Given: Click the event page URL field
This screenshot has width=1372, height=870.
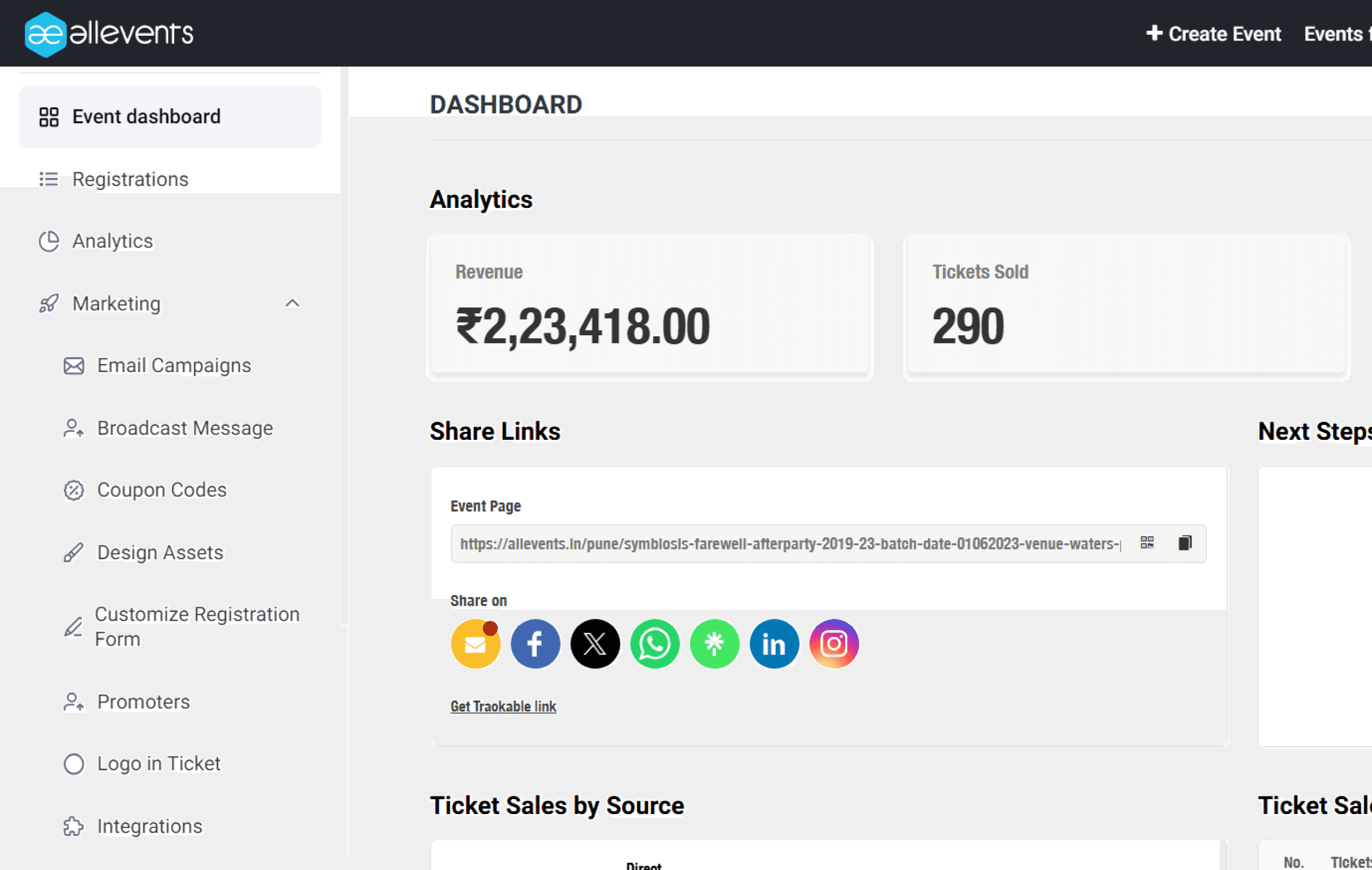Looking at the screenshot, I should pos(790,544).
